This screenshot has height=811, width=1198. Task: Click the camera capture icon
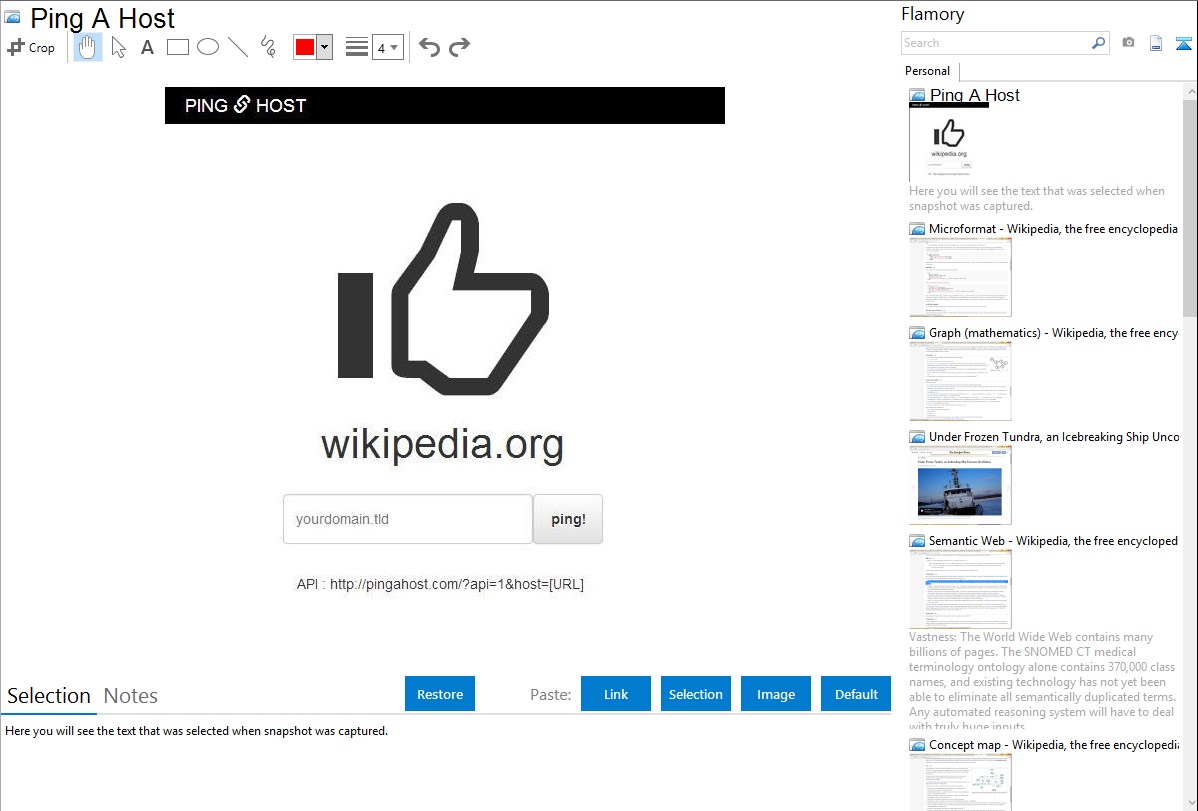1128,43
